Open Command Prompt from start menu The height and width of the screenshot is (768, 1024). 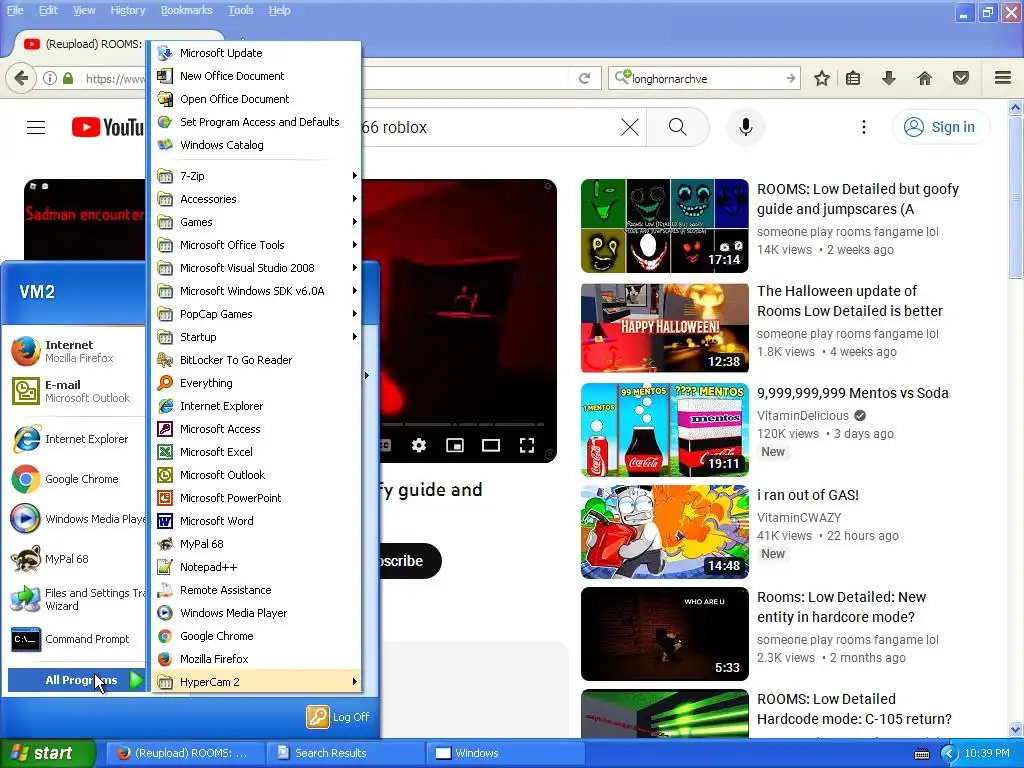click(76, 639)
